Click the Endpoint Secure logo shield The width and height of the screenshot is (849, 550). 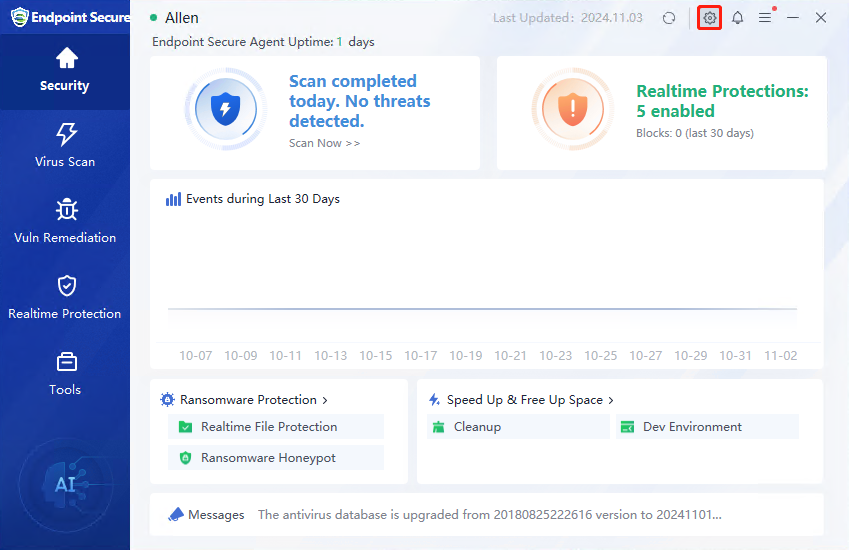[x=19, y=17]
